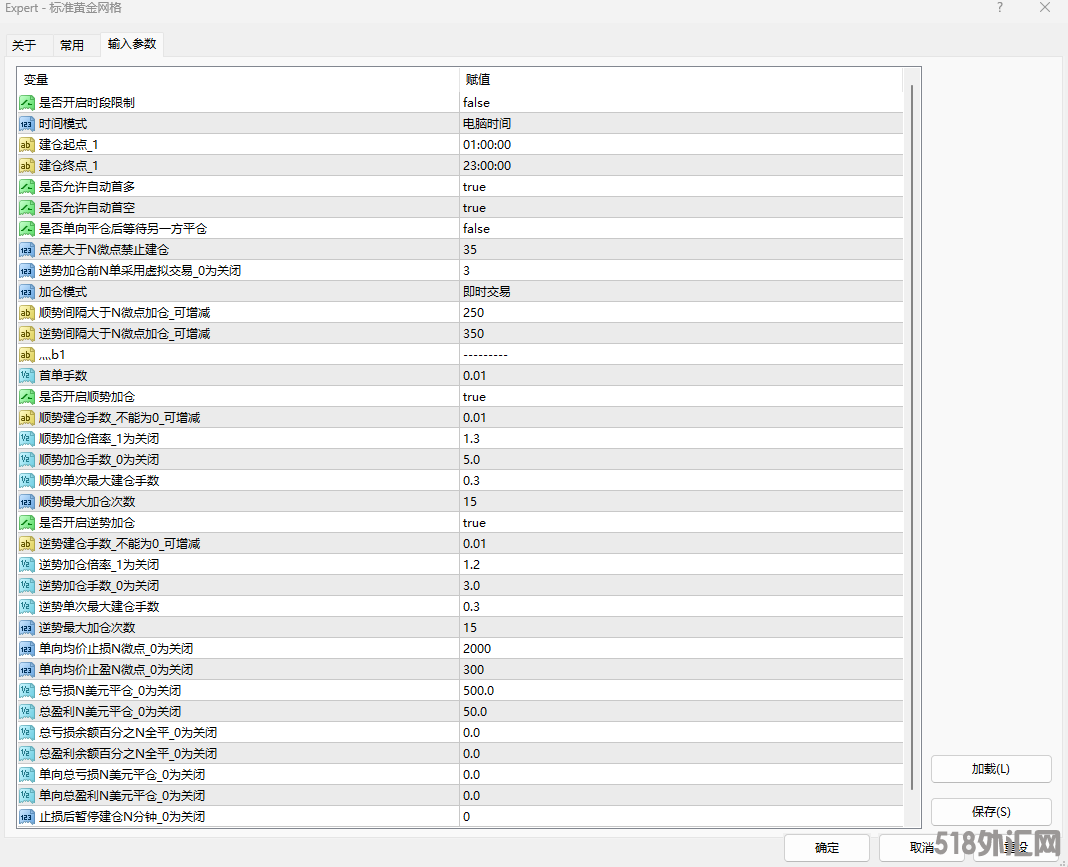Click the integer icon beside 单向均价止损N微点_0为关闭
The width and height of the screenshot is (1068, 867).
[27, 649]
